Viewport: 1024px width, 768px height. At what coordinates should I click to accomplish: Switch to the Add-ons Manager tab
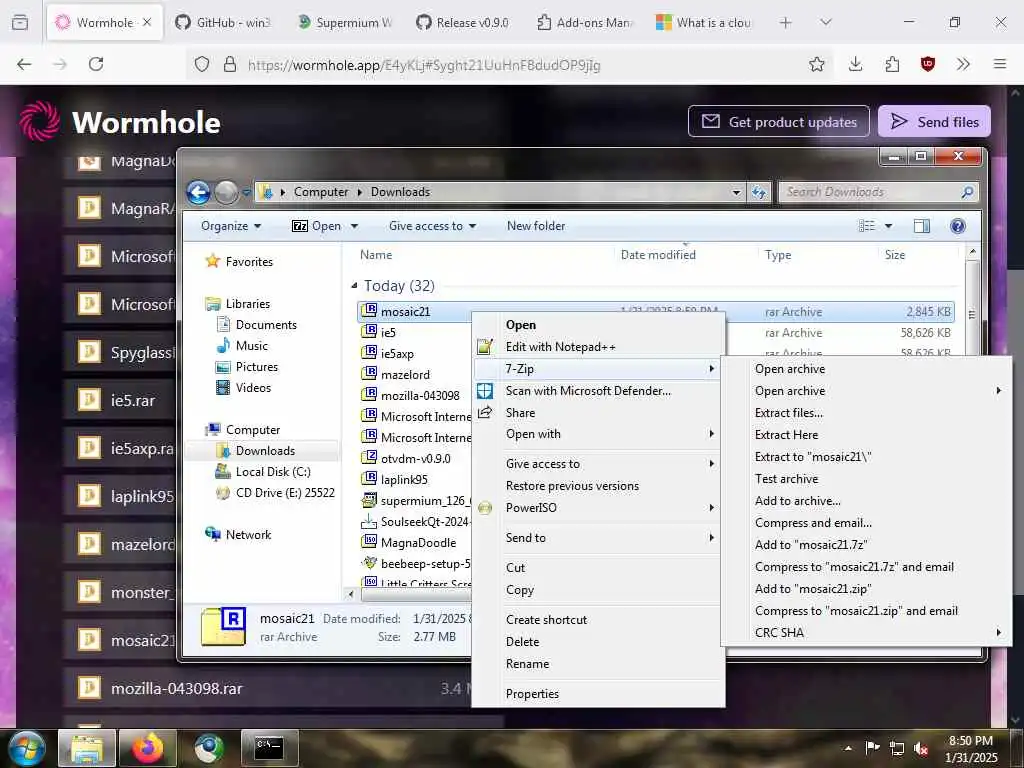586,23
